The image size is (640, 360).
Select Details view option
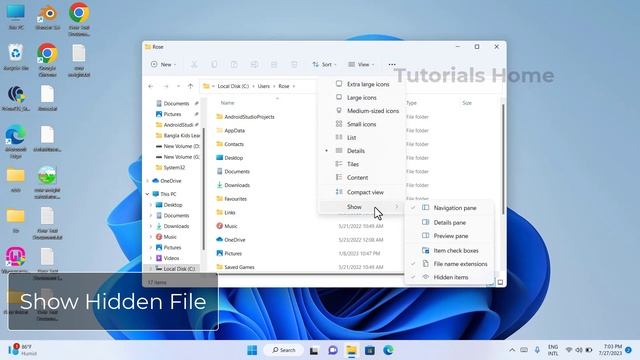point(362,151)
